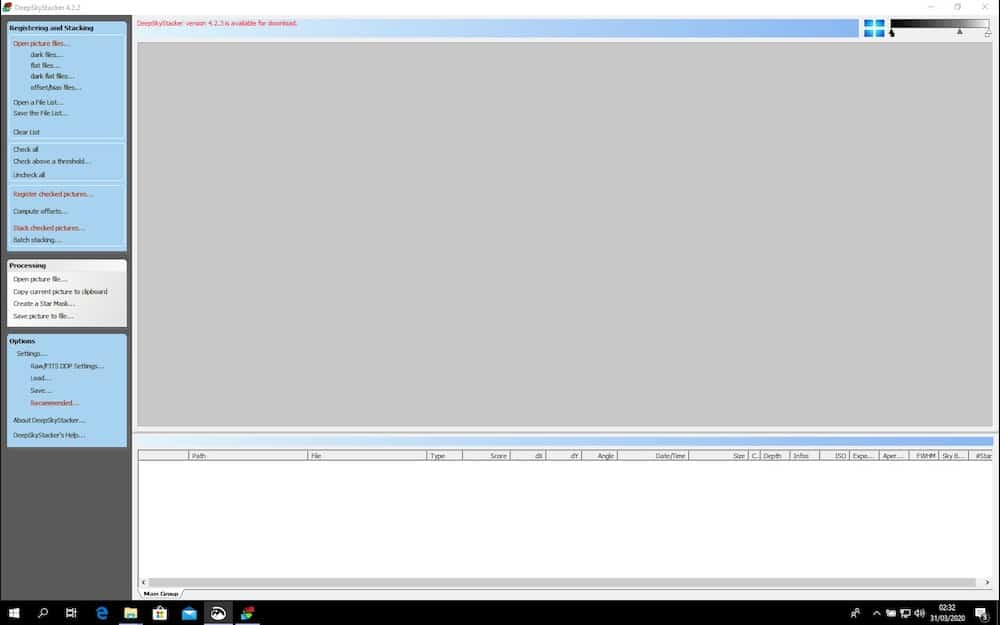
Task: Launch Microsoft Edge from taskbar
Action: (101, 613)
